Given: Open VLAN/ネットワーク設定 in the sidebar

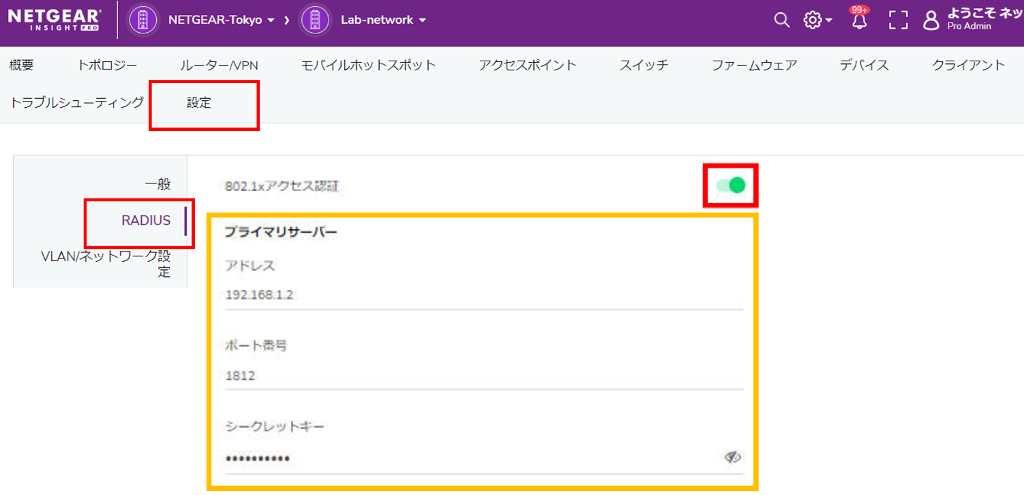Looking at the screenshot, I should pyautogui.click(x=106, y=263).
